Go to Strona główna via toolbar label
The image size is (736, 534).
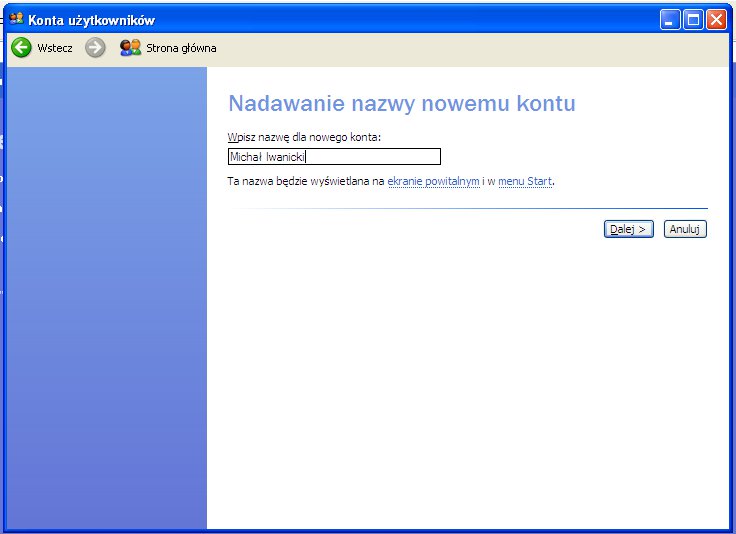click(181, 48)
